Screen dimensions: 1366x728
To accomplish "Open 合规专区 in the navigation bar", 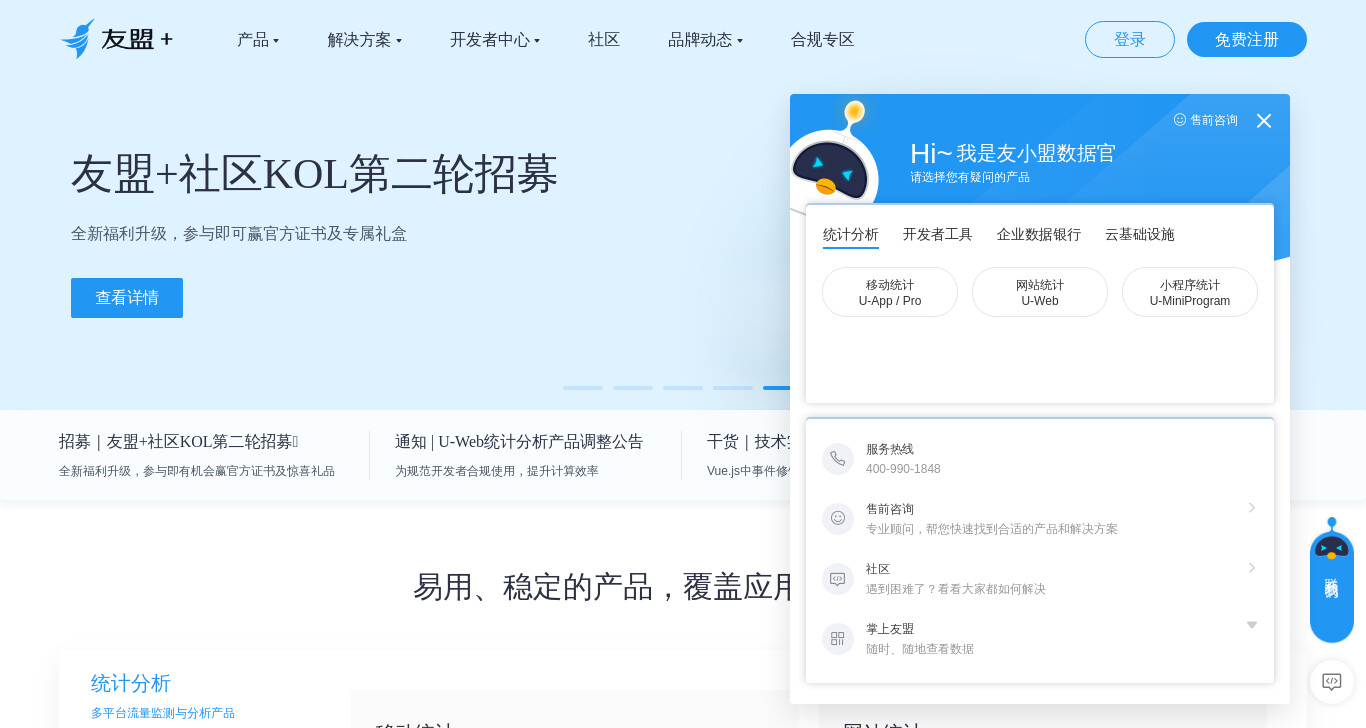I will (823, 40).
